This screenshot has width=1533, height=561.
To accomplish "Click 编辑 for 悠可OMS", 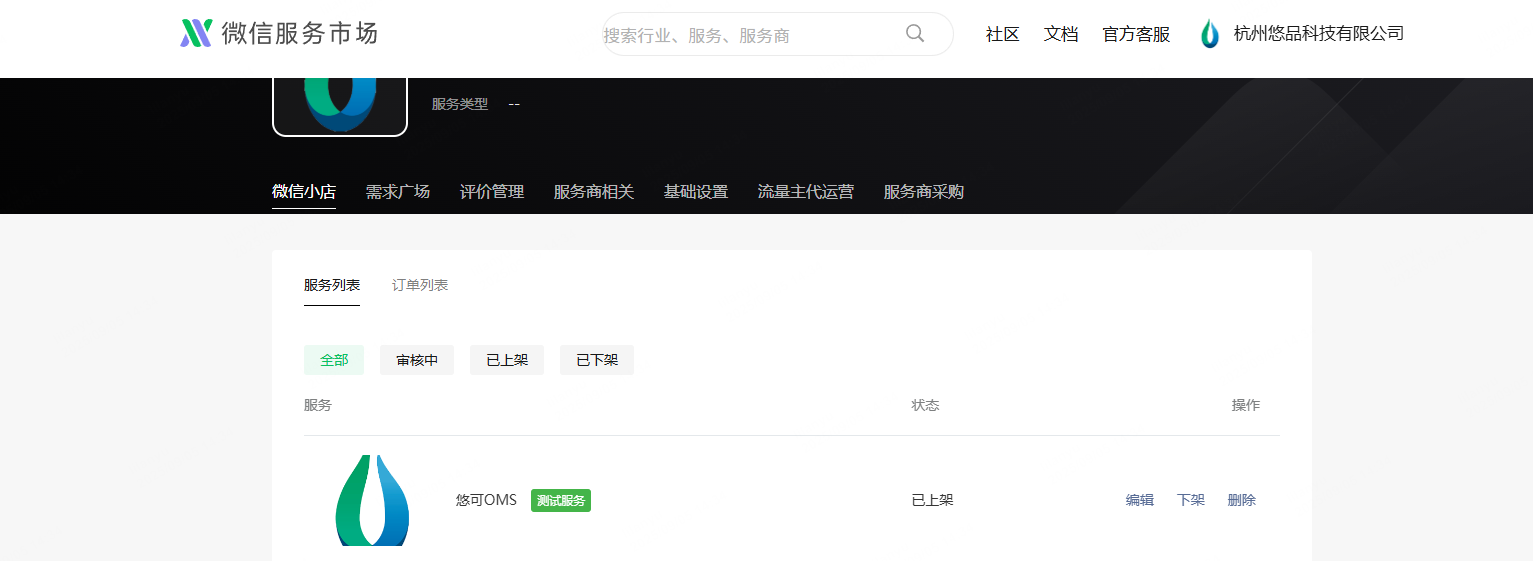I will [x=1140, y=500].
